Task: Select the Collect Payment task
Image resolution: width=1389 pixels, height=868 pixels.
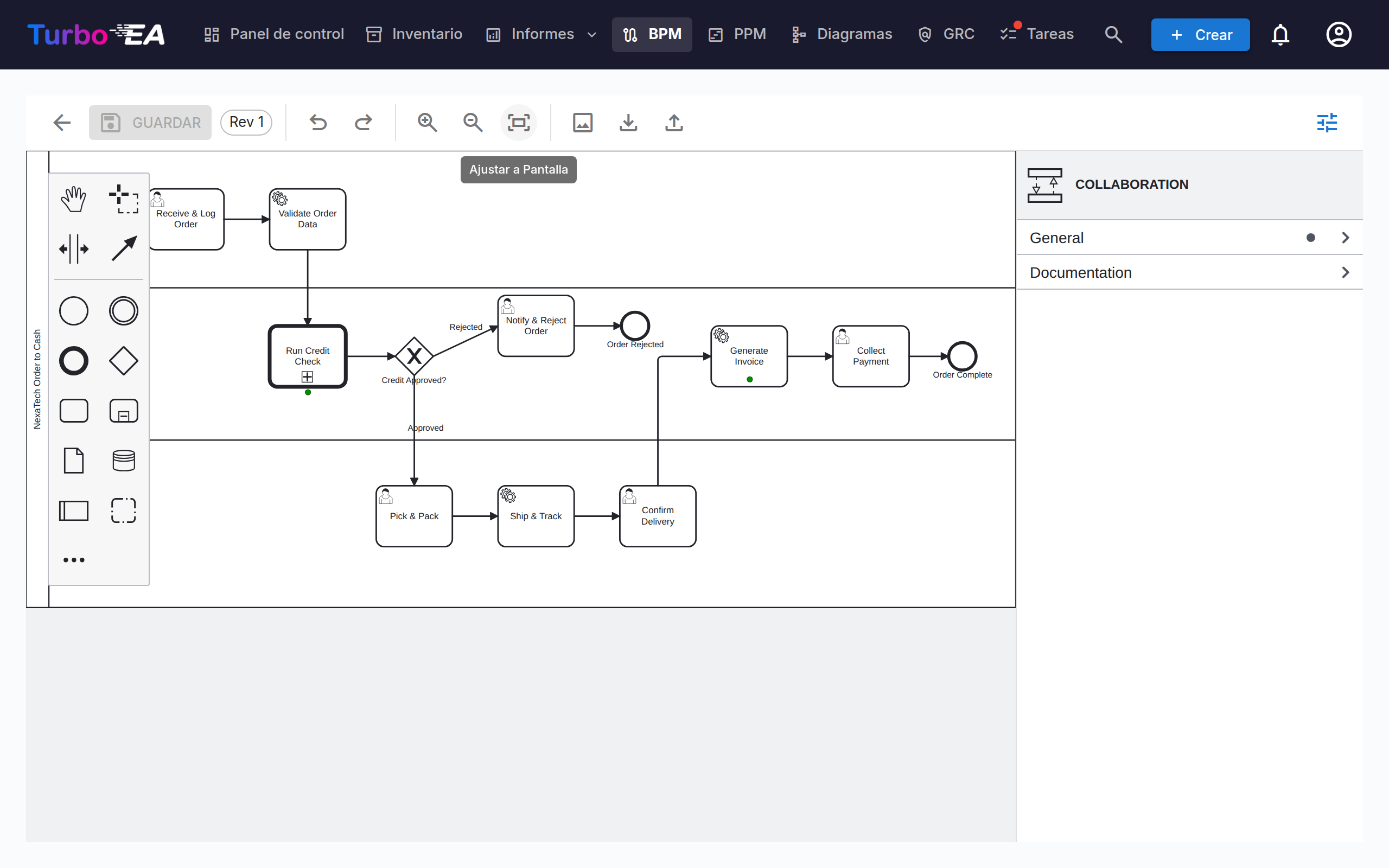Action: (x=871, y=356)
